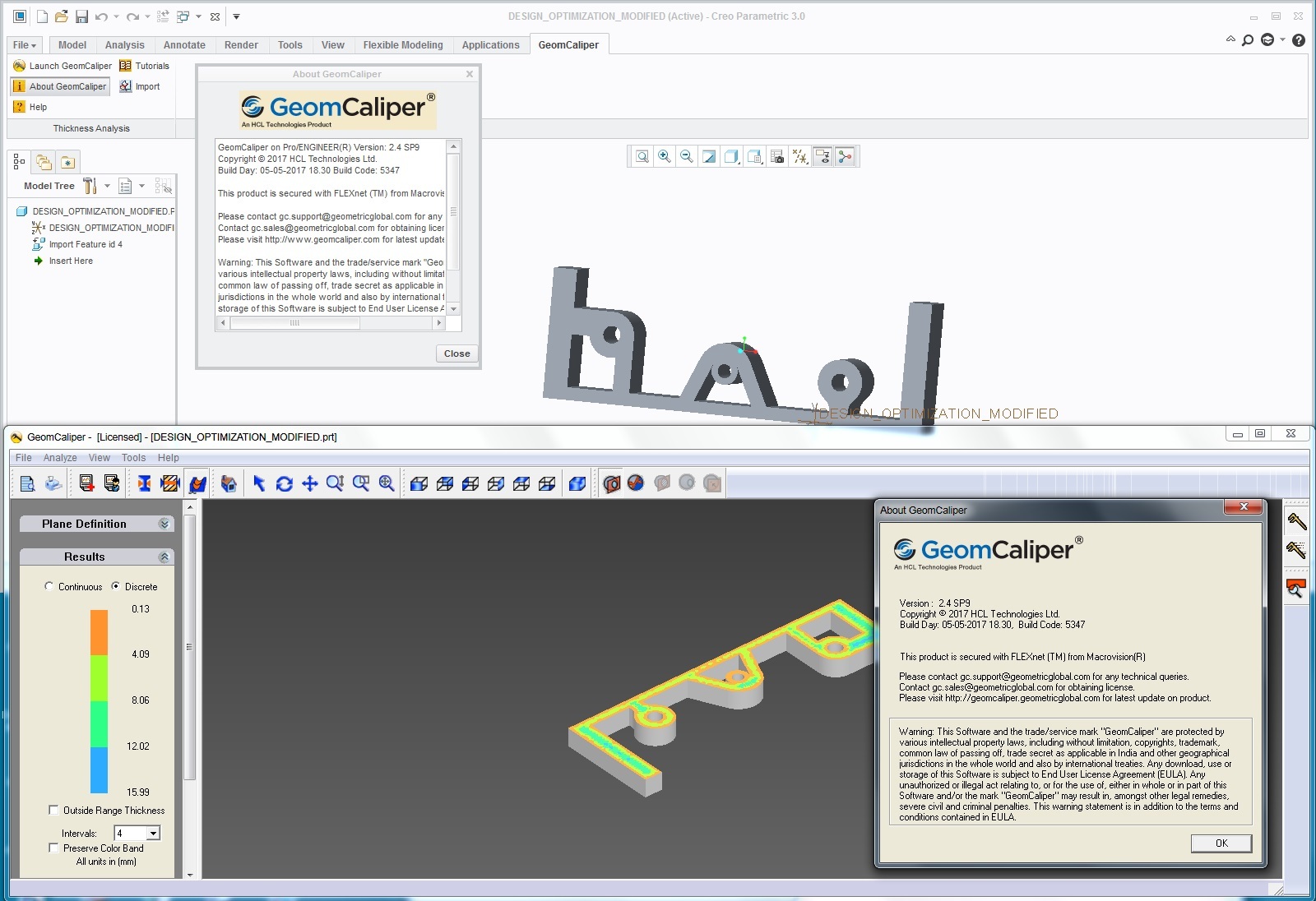Close the active window via quick access icon
This screenshot has width=1316, height=901.
click(215, 16)
